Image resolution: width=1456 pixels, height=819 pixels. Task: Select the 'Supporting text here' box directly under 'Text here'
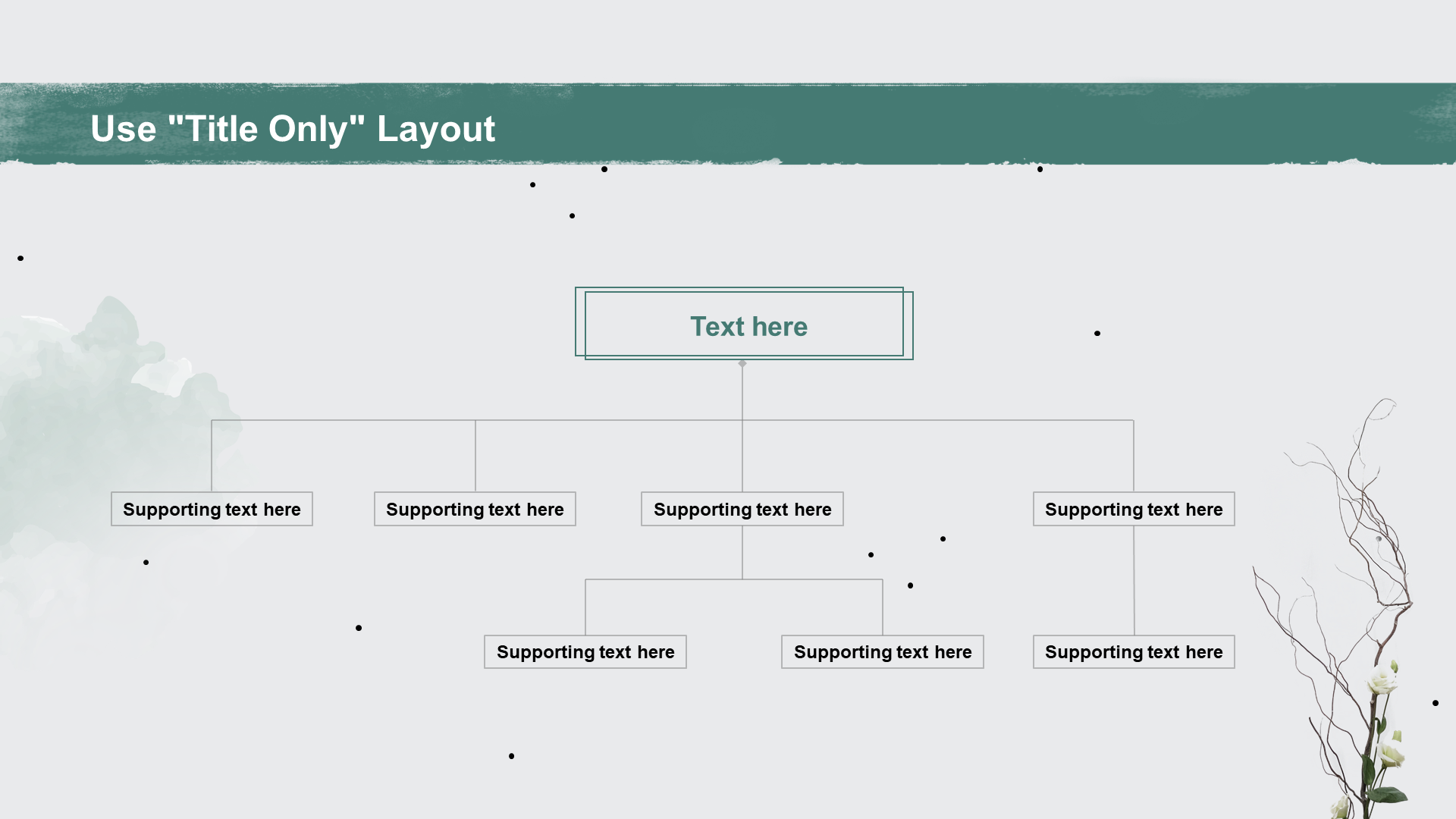[x=742, y=510]
